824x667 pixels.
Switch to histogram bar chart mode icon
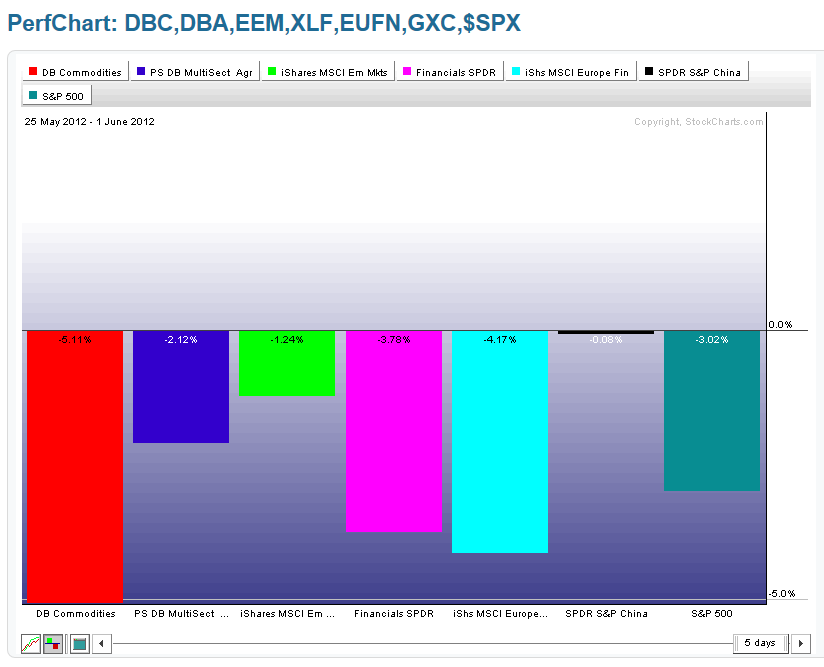tap(53, 643)
